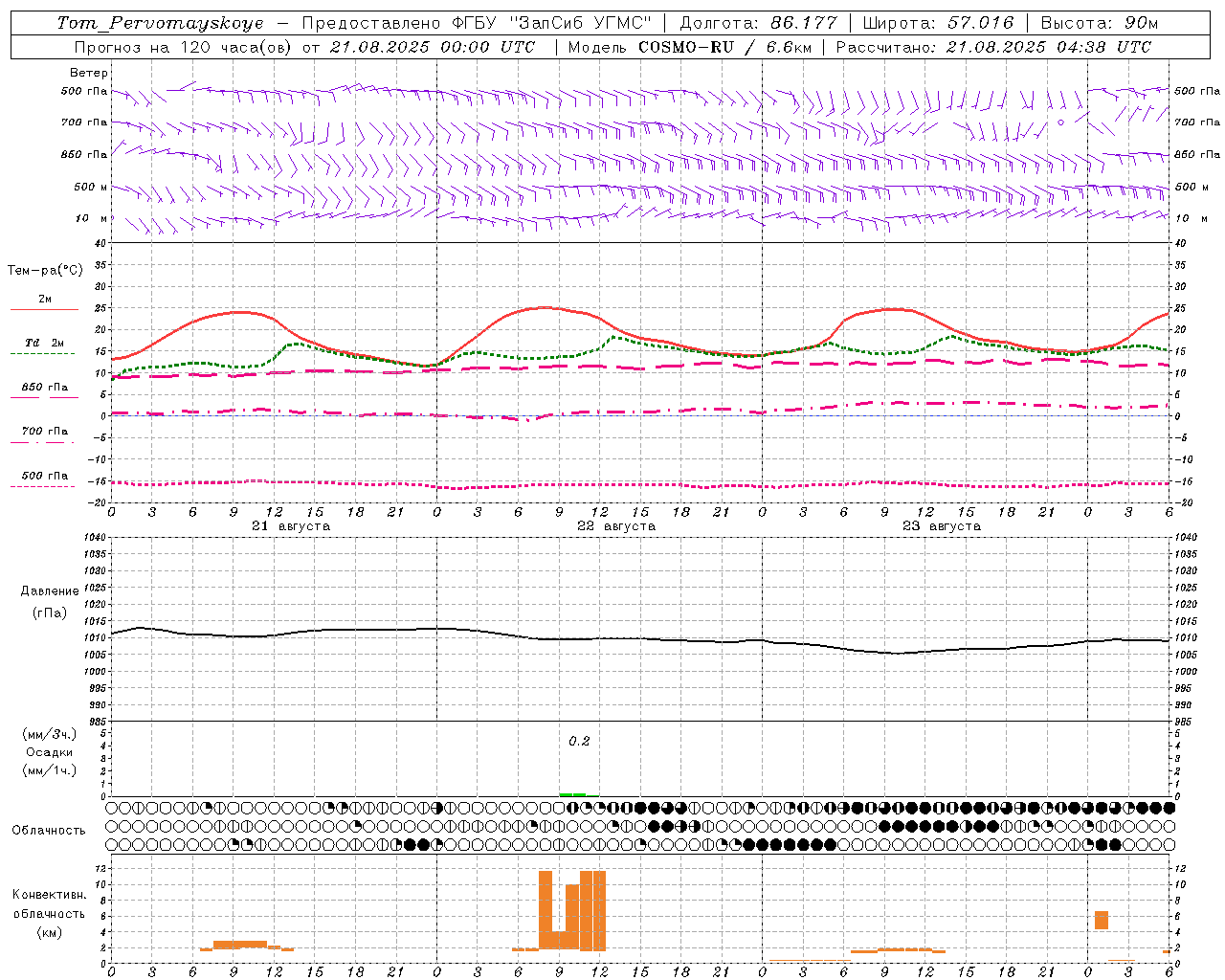
Task: Click the "(мм/3ч.)" units label
Action: coord(50,734)
